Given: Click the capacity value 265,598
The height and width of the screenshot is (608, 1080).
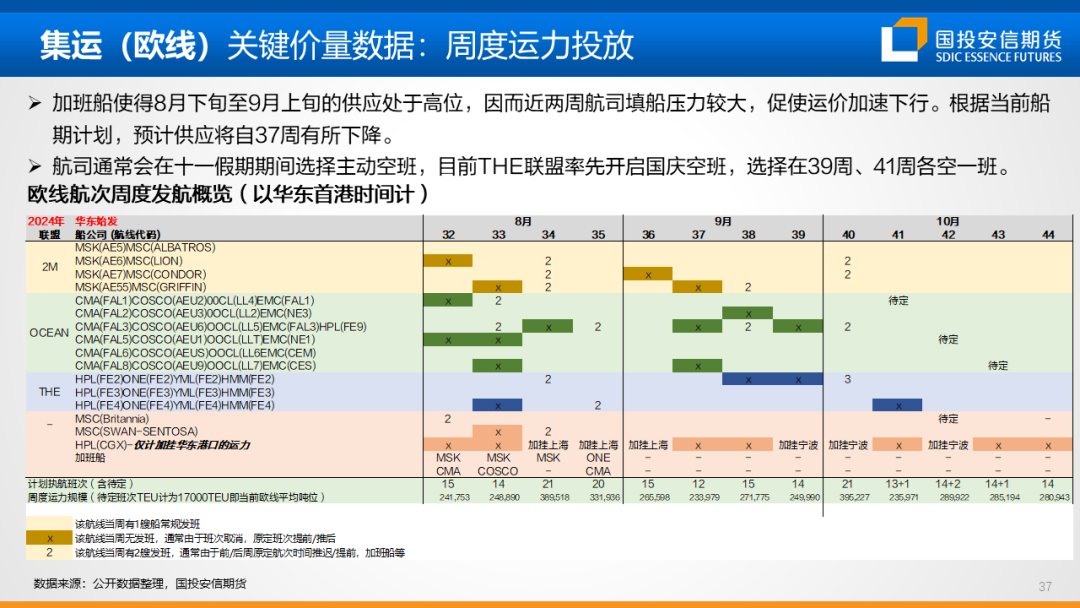Looking at the screenshot, I should pos(654,497).
